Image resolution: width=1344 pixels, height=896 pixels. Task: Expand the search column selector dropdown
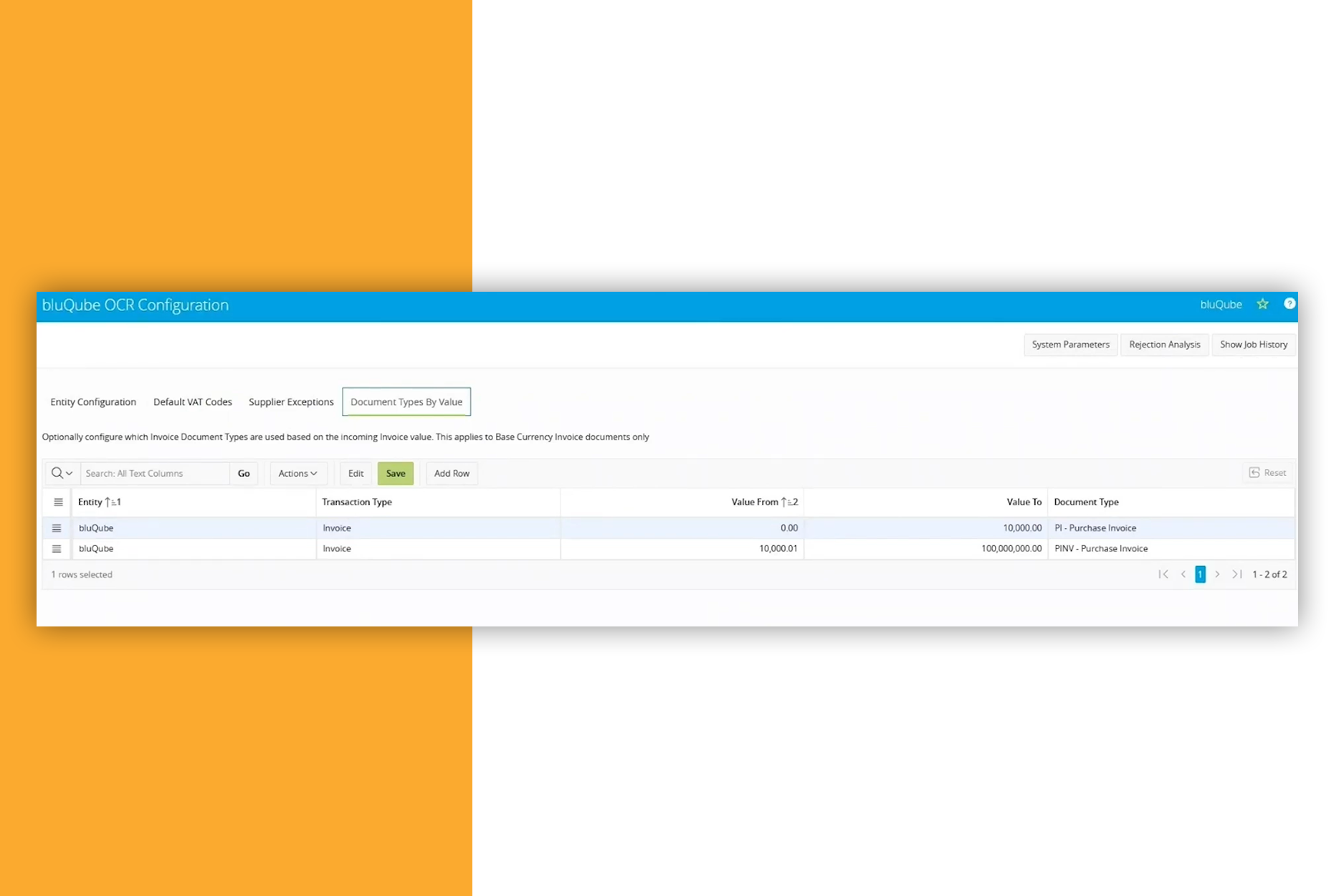click(x=62, y=473)
